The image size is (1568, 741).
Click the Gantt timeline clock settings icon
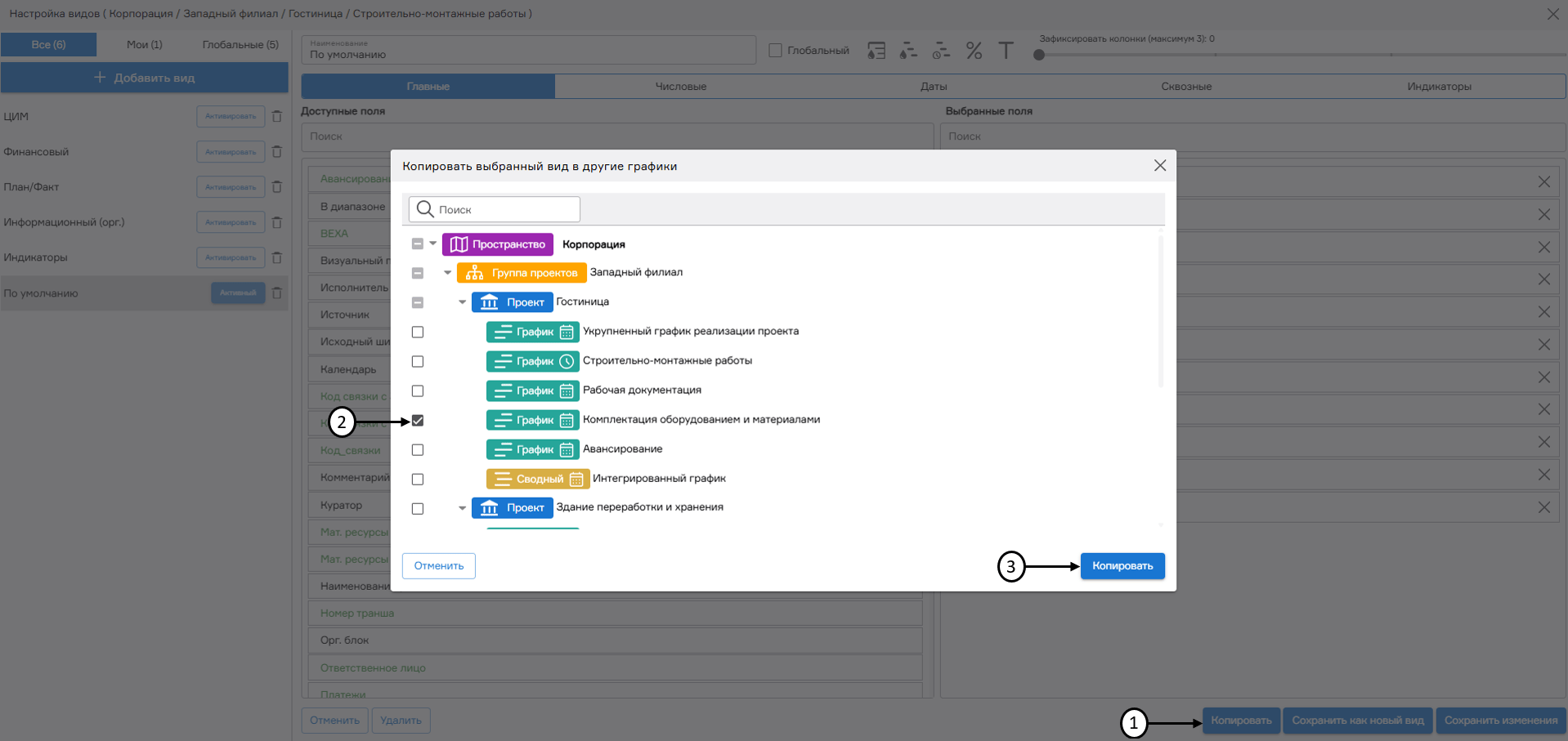(x=941, y=51)
